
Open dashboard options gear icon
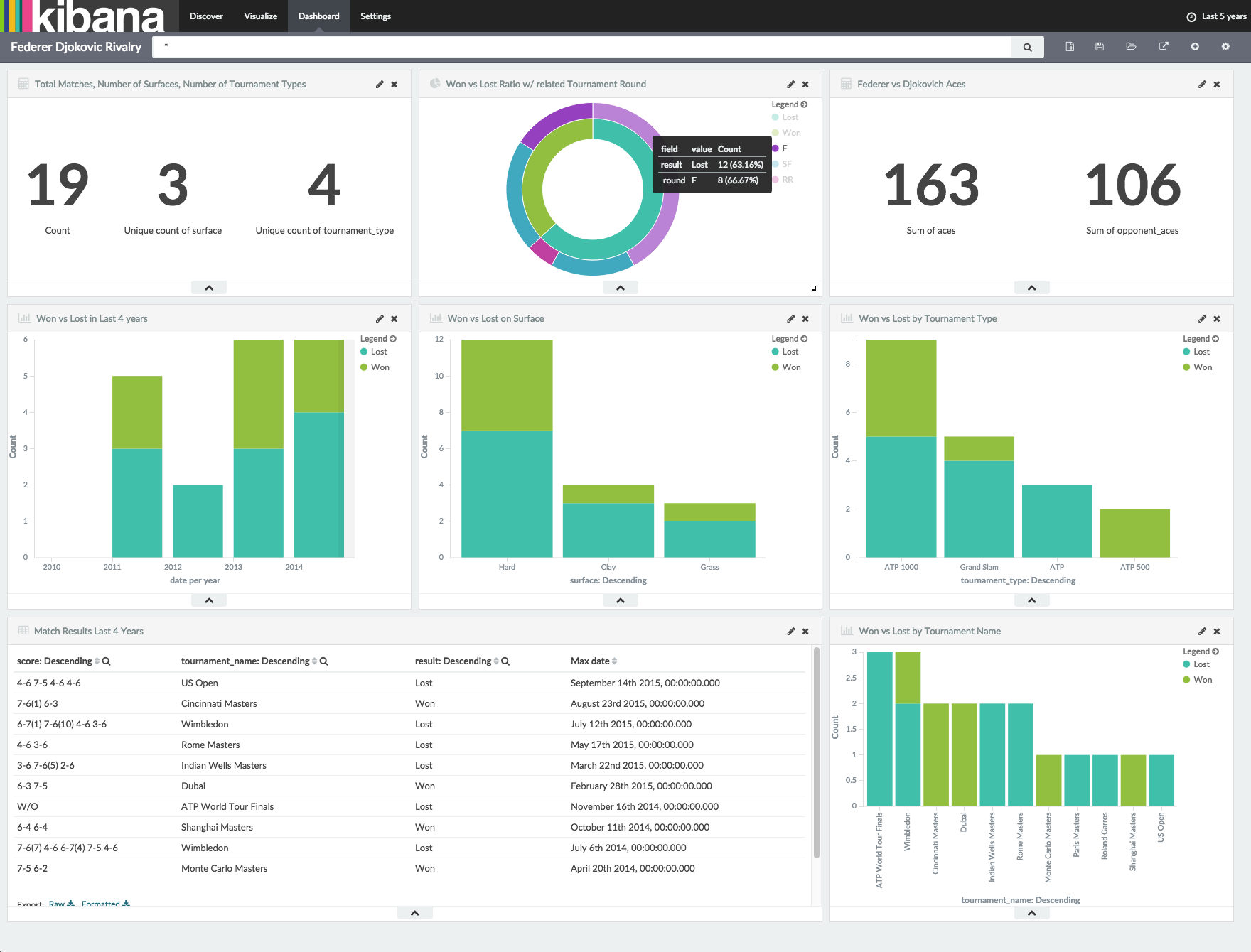tap(1225, 46)
